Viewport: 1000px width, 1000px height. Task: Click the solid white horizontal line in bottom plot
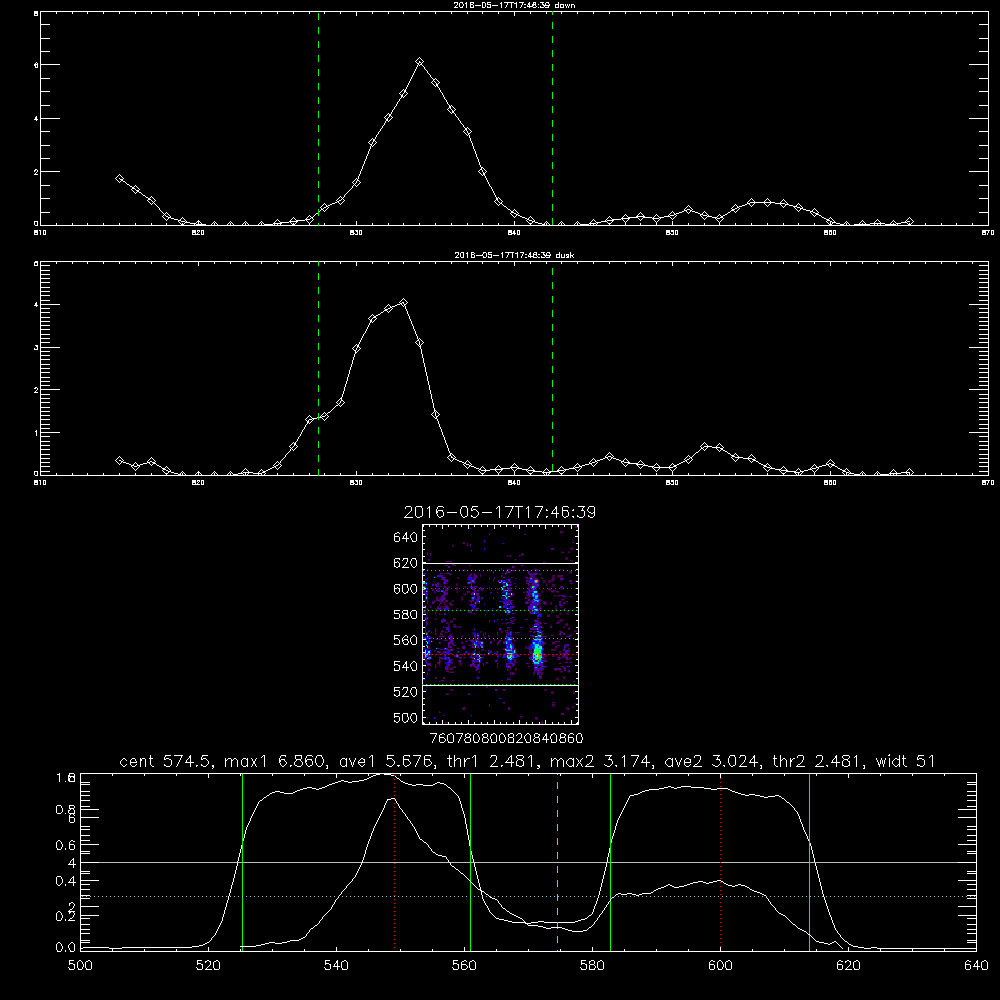pos(528,862)
